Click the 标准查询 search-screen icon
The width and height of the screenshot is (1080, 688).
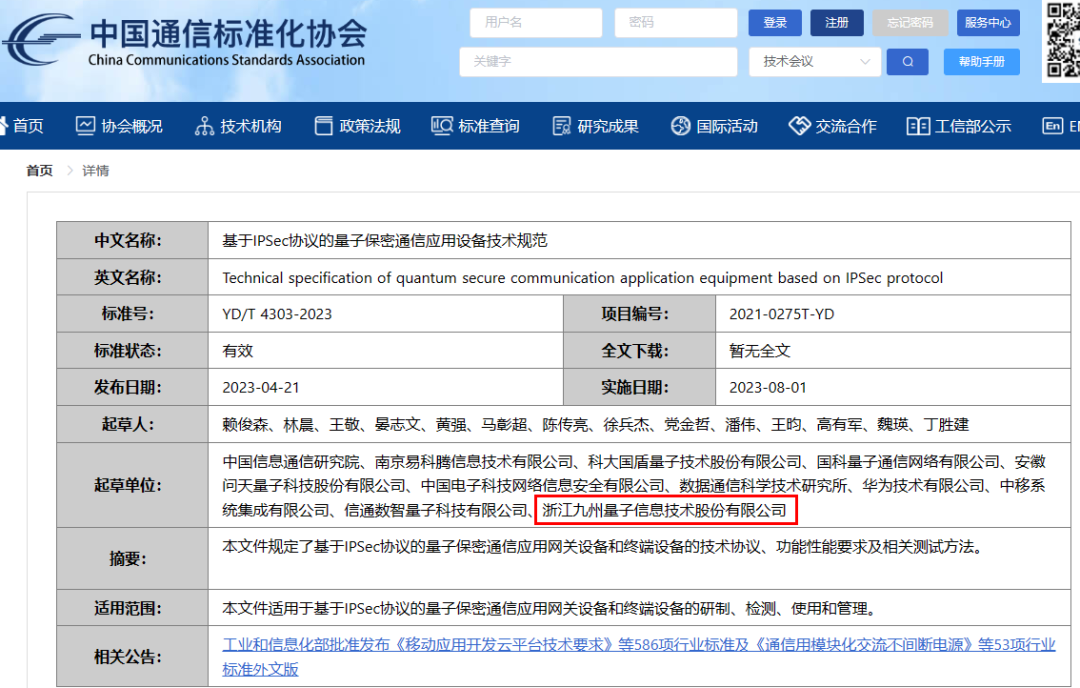point(442,126)
